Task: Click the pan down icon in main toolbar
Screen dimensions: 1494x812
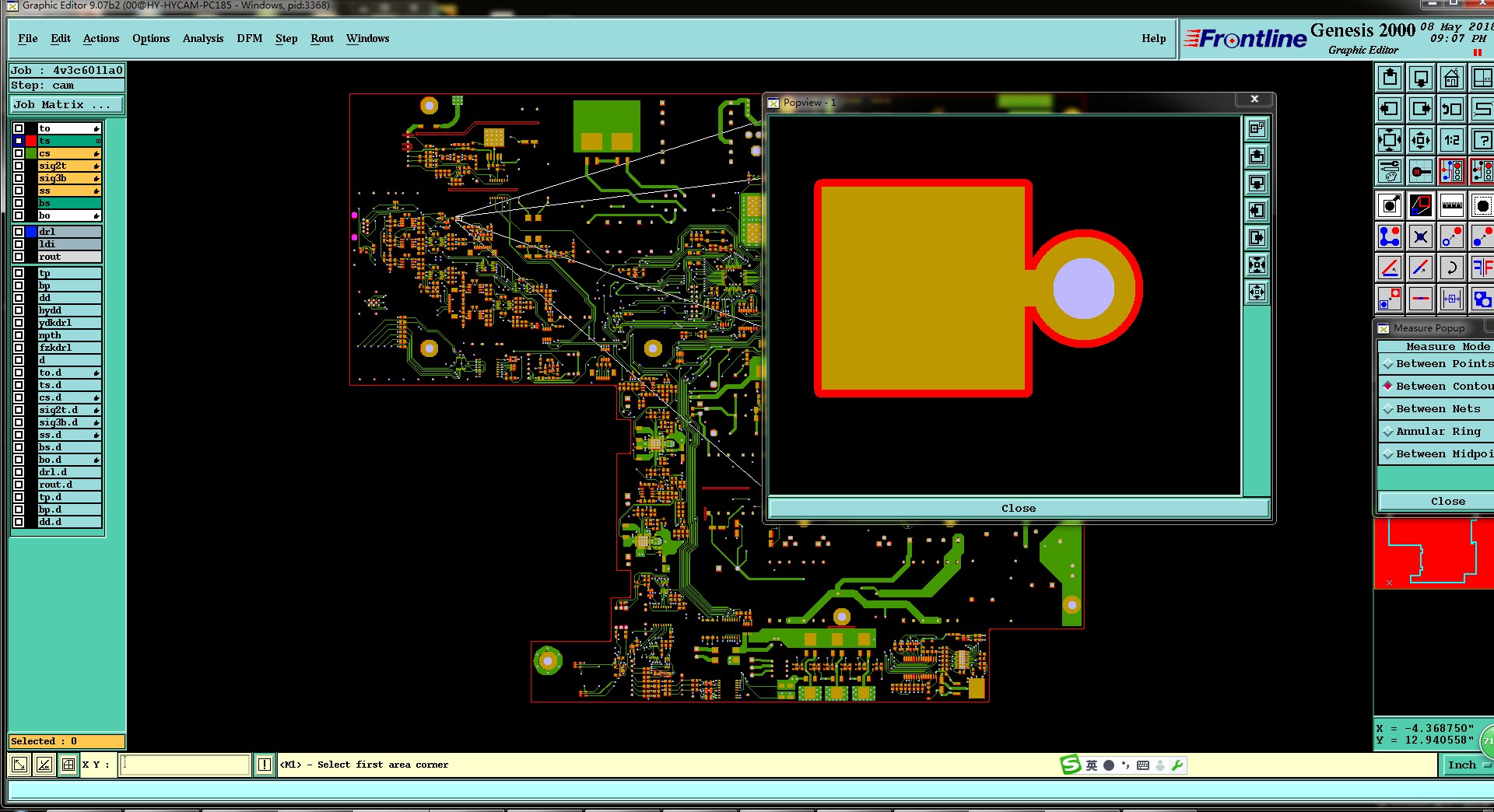Action: pos(1421,78)
